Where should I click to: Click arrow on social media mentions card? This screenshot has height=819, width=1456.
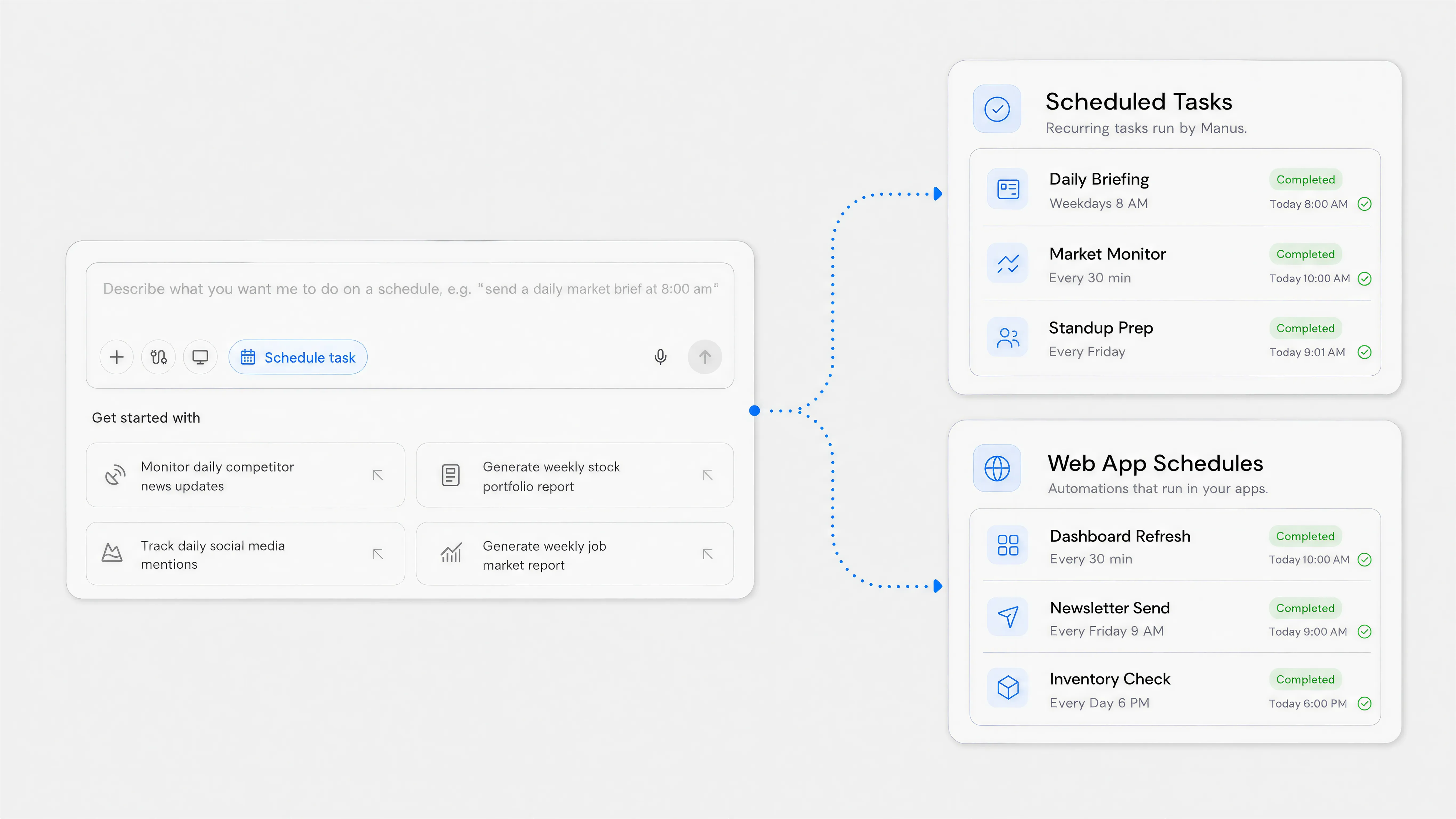(x=378, y=554)
